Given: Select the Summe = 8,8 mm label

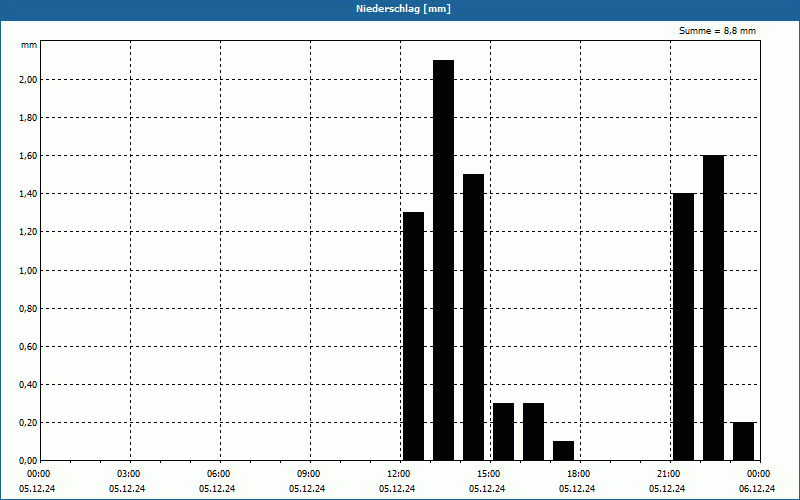Looking at the screenshot, I should point(717,31).
